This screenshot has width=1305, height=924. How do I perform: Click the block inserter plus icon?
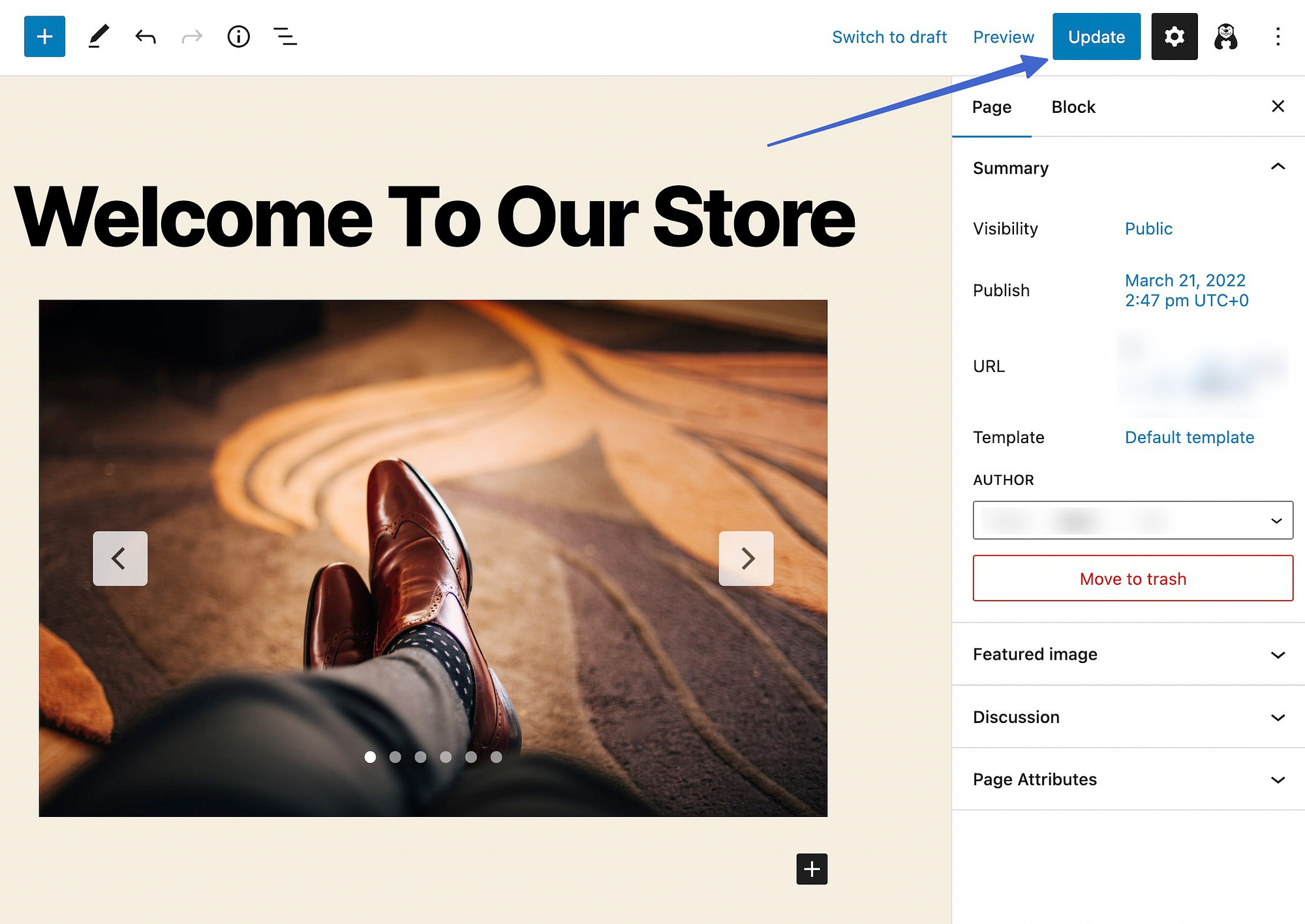[x=45, y=36]
